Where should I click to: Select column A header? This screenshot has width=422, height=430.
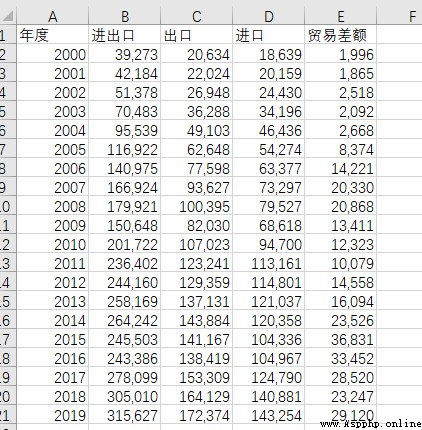(53, 16)
